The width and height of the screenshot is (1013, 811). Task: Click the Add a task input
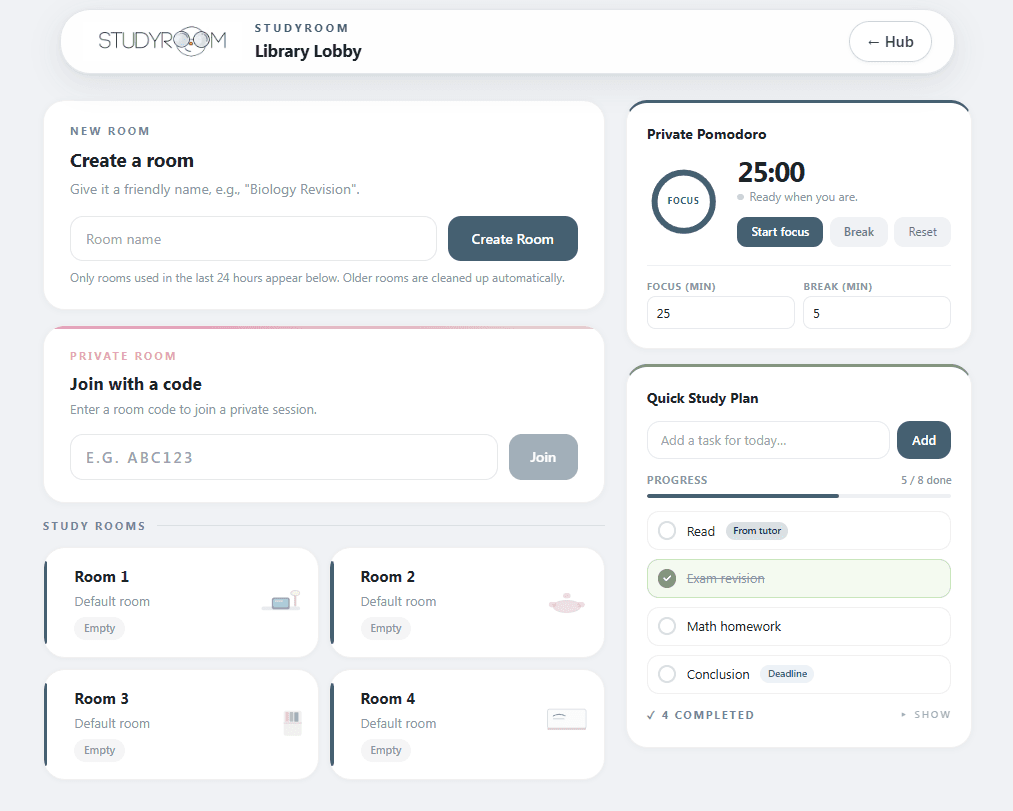[768, 440]
